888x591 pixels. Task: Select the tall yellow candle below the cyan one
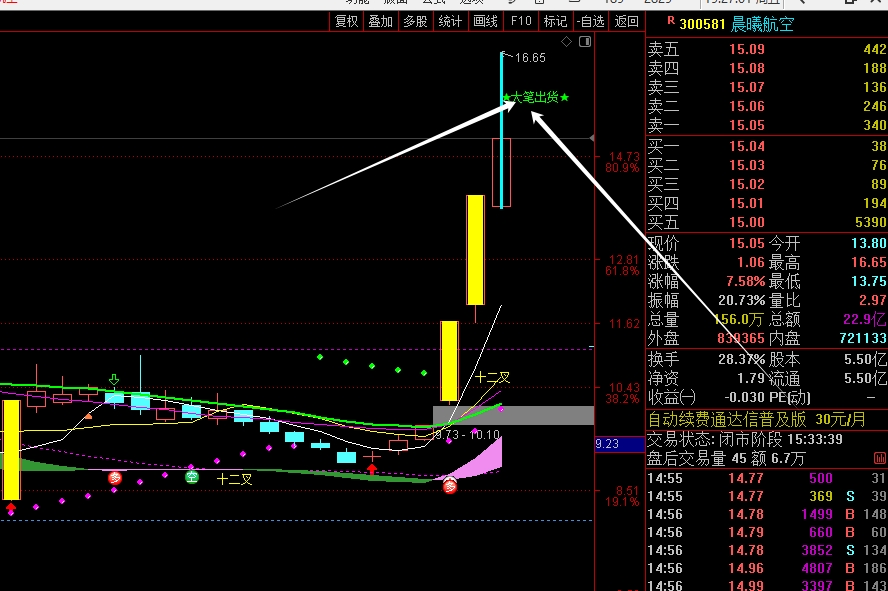476,250
